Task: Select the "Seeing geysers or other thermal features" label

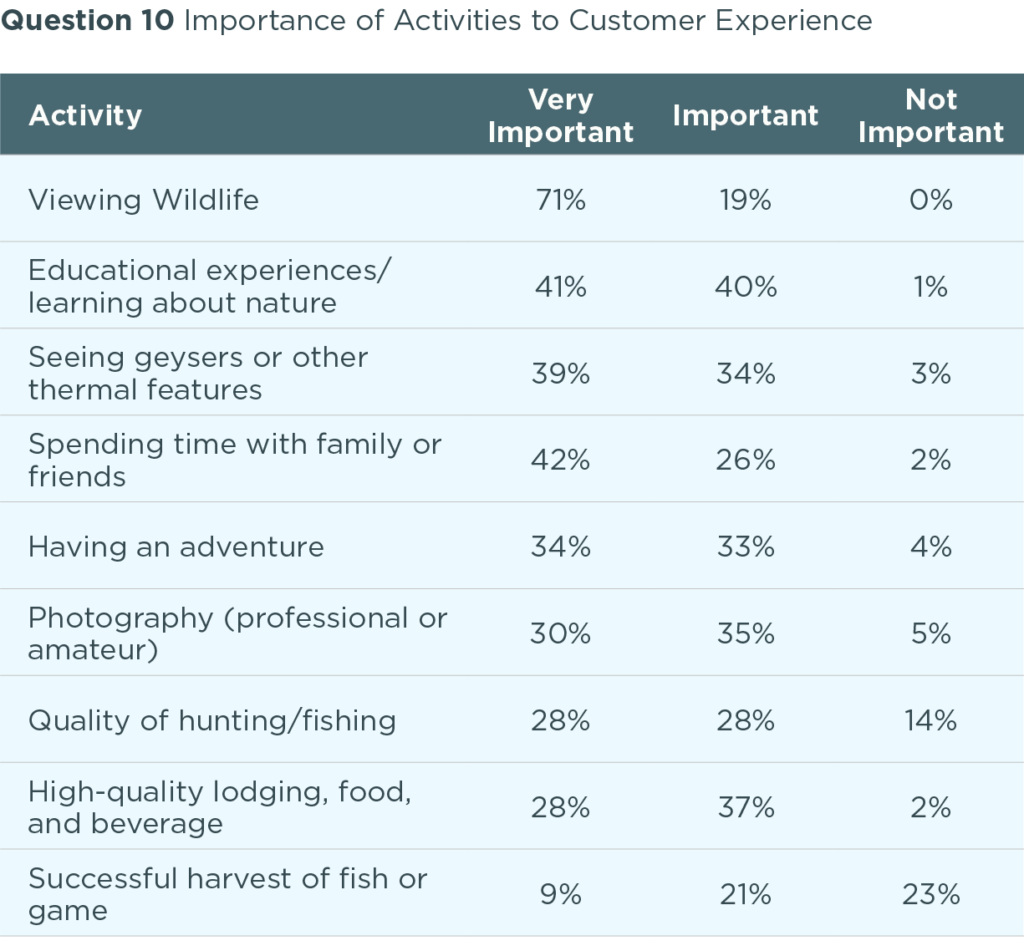Action: [197, 373]
